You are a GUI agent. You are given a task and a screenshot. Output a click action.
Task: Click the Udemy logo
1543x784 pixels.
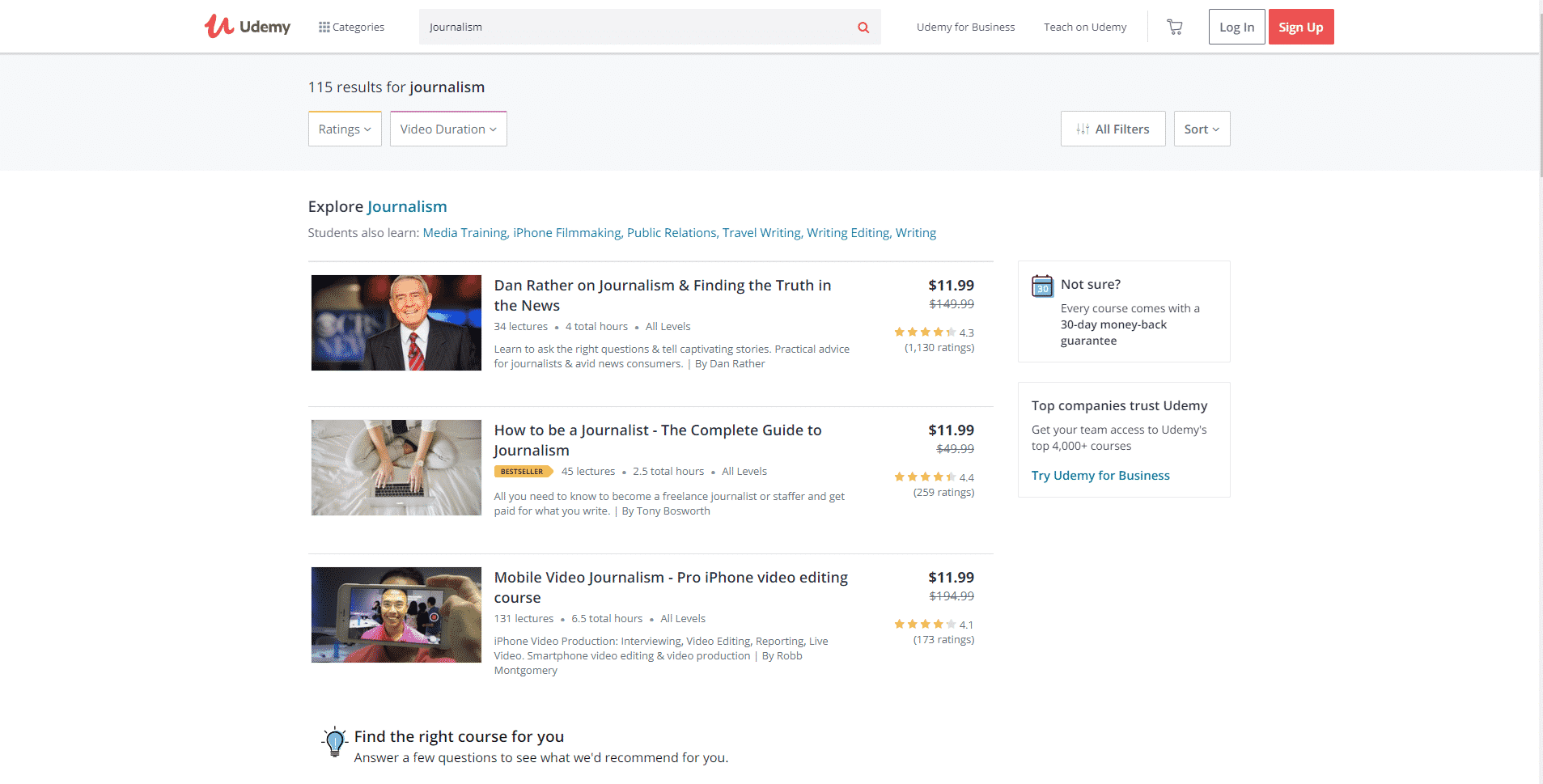coord(248,27)
